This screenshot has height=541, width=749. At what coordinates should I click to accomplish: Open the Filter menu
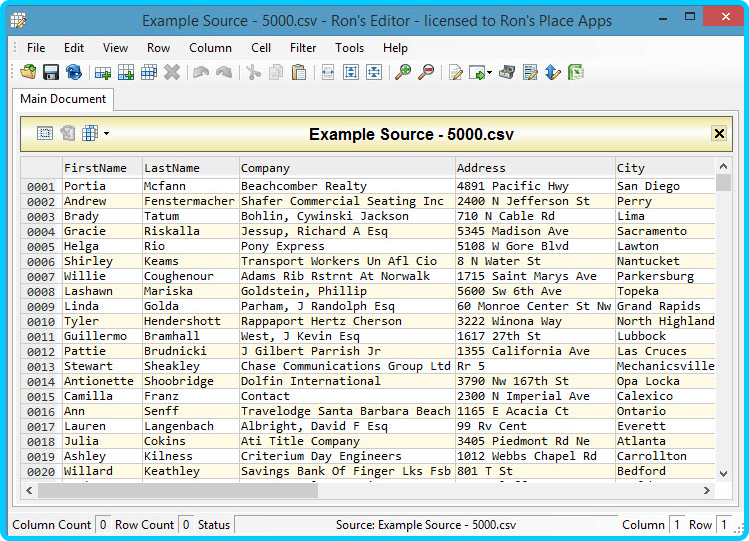click(x=303, y=48)
